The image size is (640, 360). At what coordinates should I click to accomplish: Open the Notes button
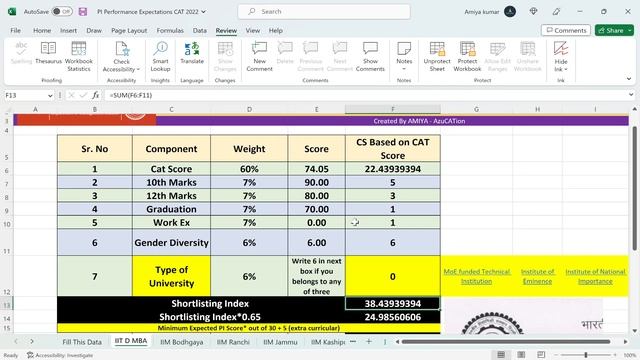pos(404,56)
